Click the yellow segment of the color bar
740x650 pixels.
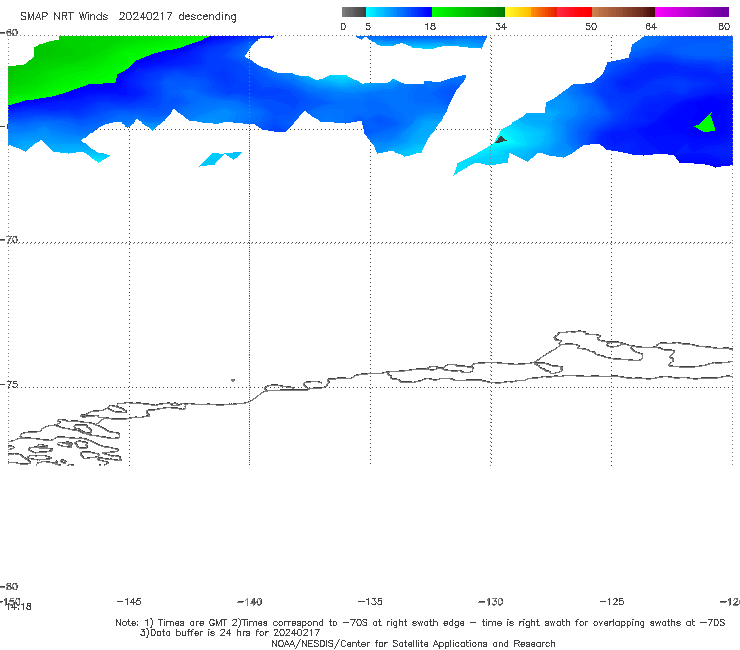(518, 12)
